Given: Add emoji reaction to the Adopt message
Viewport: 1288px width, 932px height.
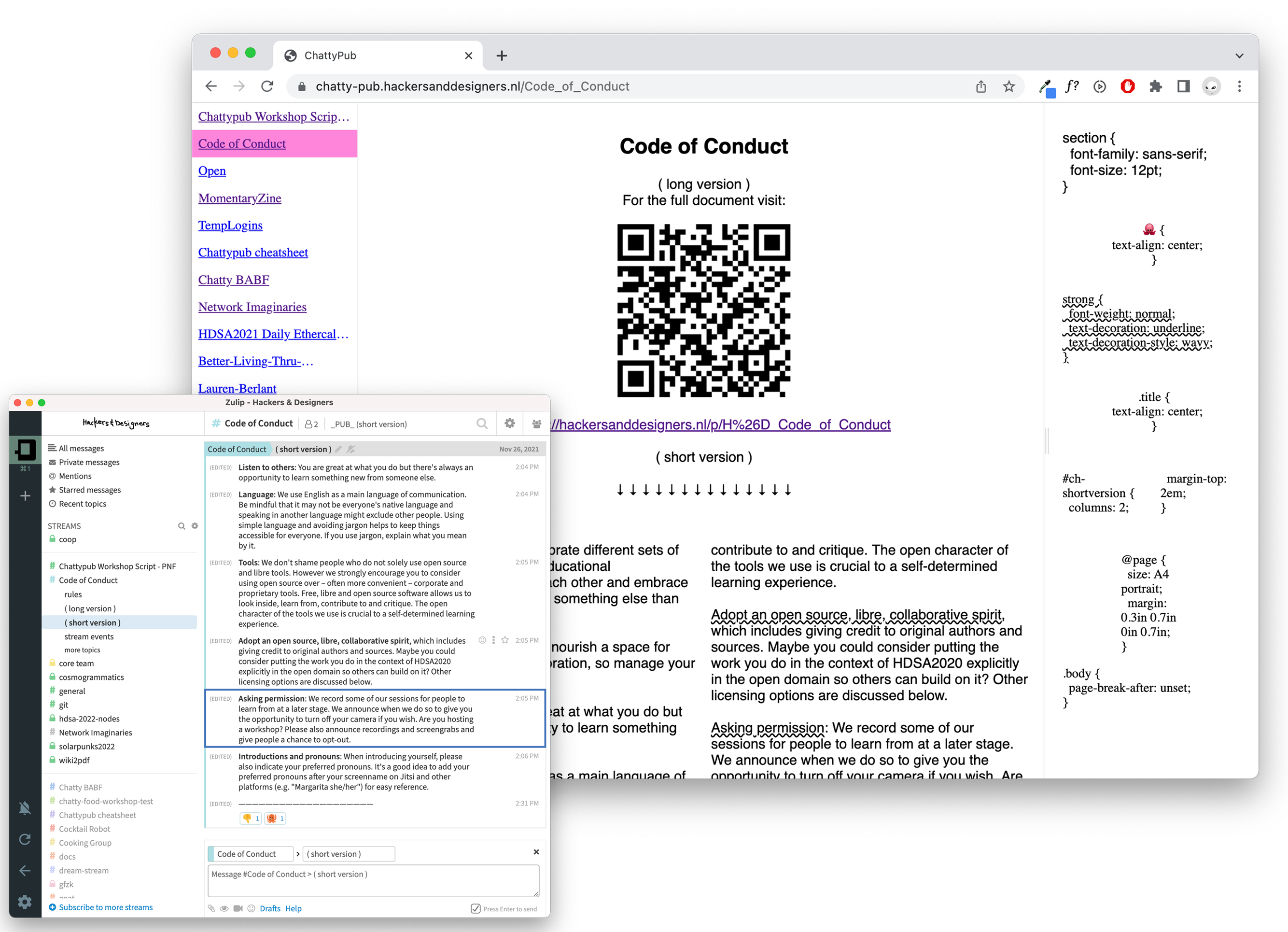Looking at the screenshot, I should click(x=482, y=640).
